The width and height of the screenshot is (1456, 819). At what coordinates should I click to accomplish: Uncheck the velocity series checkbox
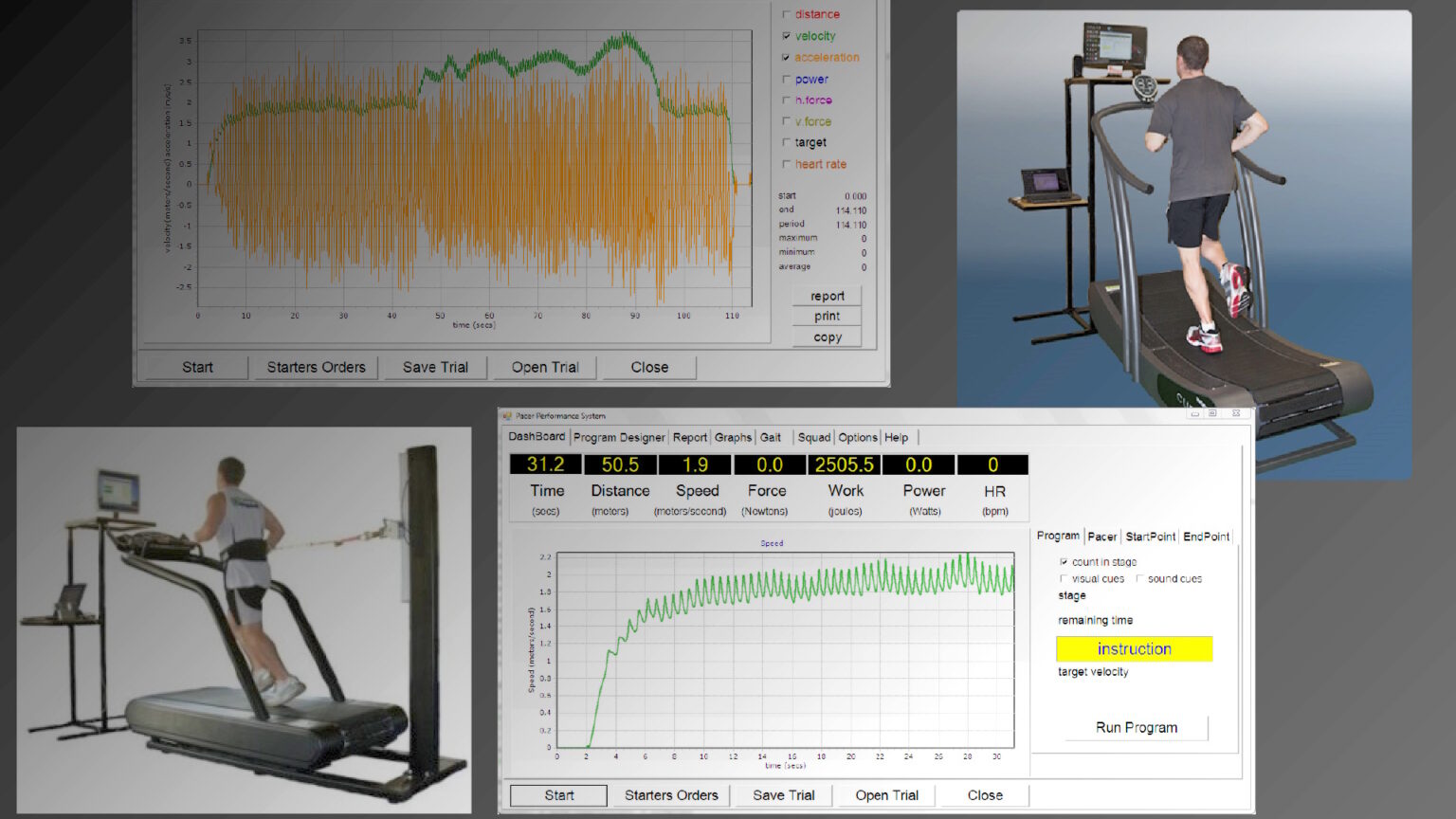click(x=786, y=36)
